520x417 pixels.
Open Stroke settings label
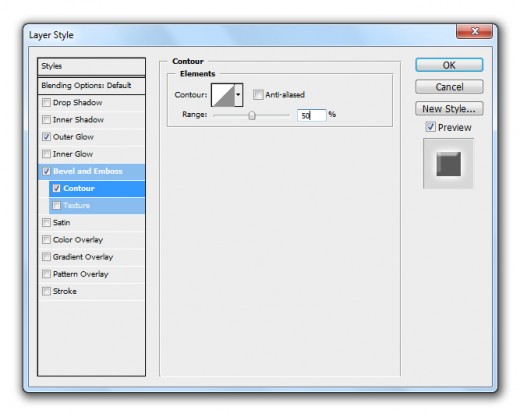point(65,291)
